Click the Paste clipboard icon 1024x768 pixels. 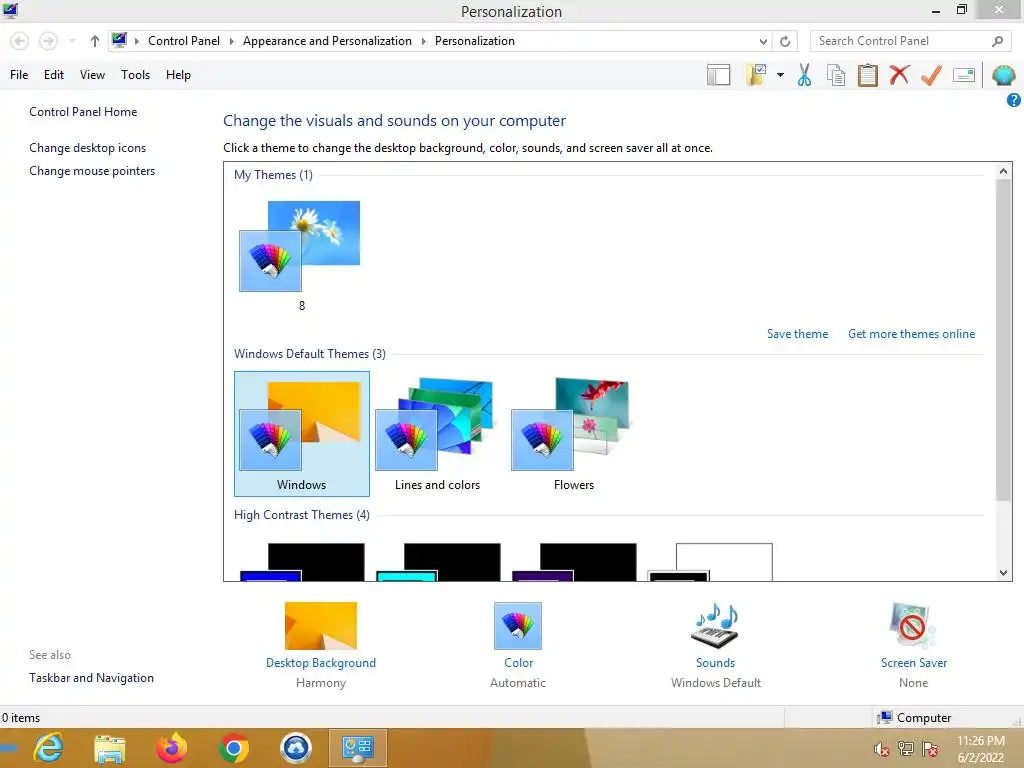tap(867, 75)
